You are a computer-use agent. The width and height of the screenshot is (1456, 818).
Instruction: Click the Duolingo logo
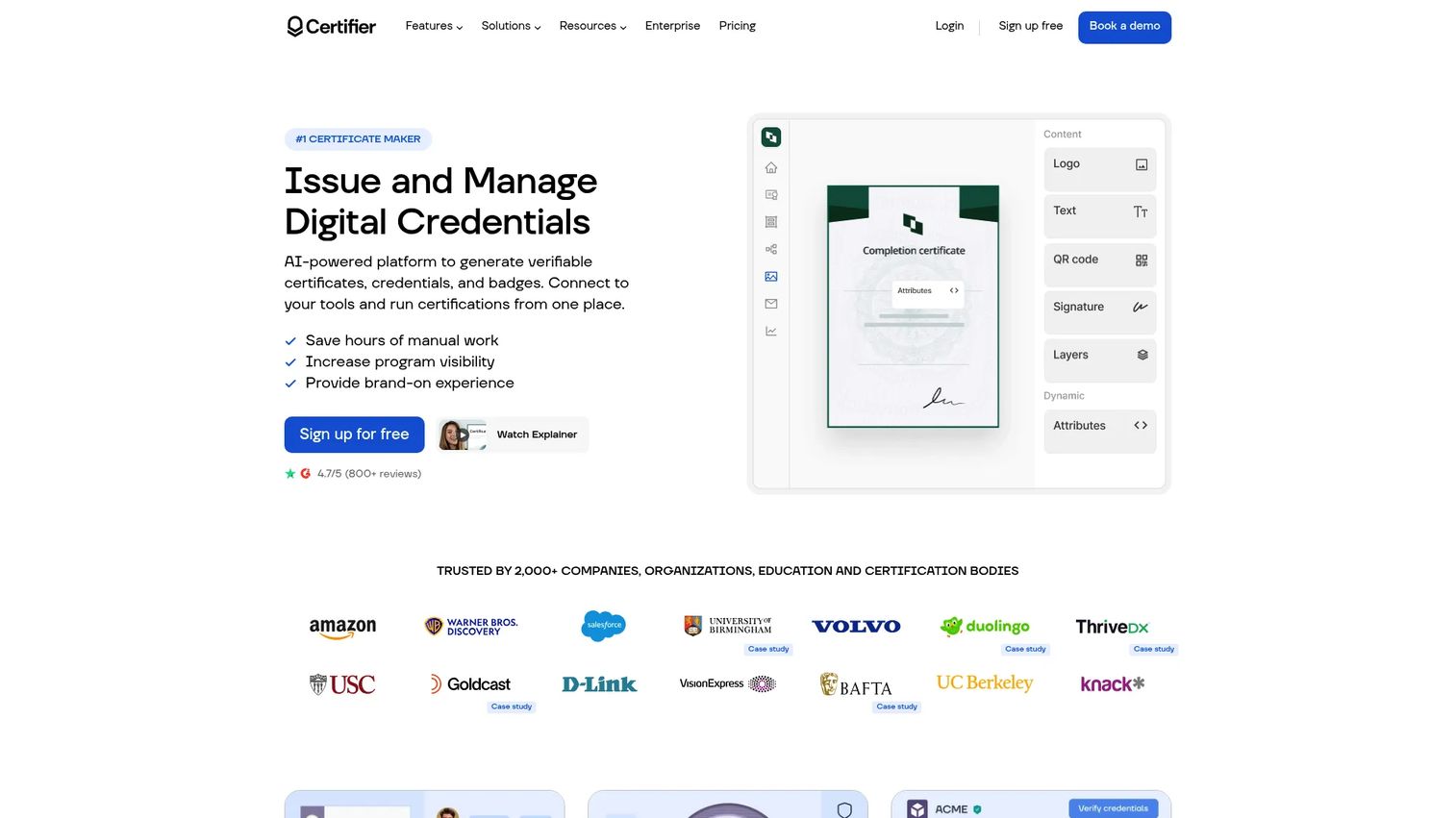[x=985, y=627]
